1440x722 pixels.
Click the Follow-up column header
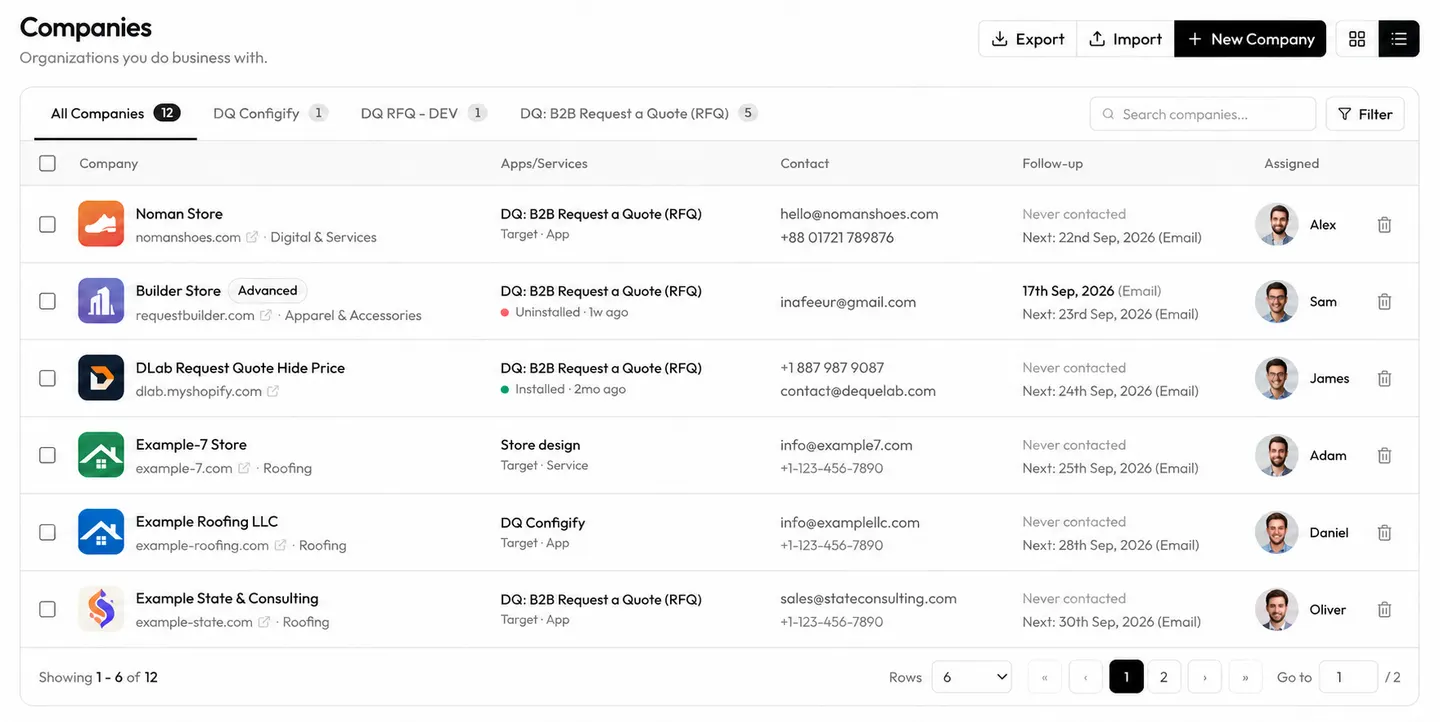point(1052,163)
